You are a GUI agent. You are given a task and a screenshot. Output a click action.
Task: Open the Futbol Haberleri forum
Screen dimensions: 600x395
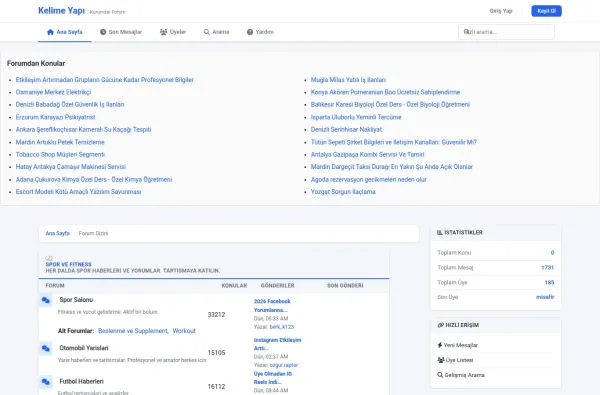point(81,381)
